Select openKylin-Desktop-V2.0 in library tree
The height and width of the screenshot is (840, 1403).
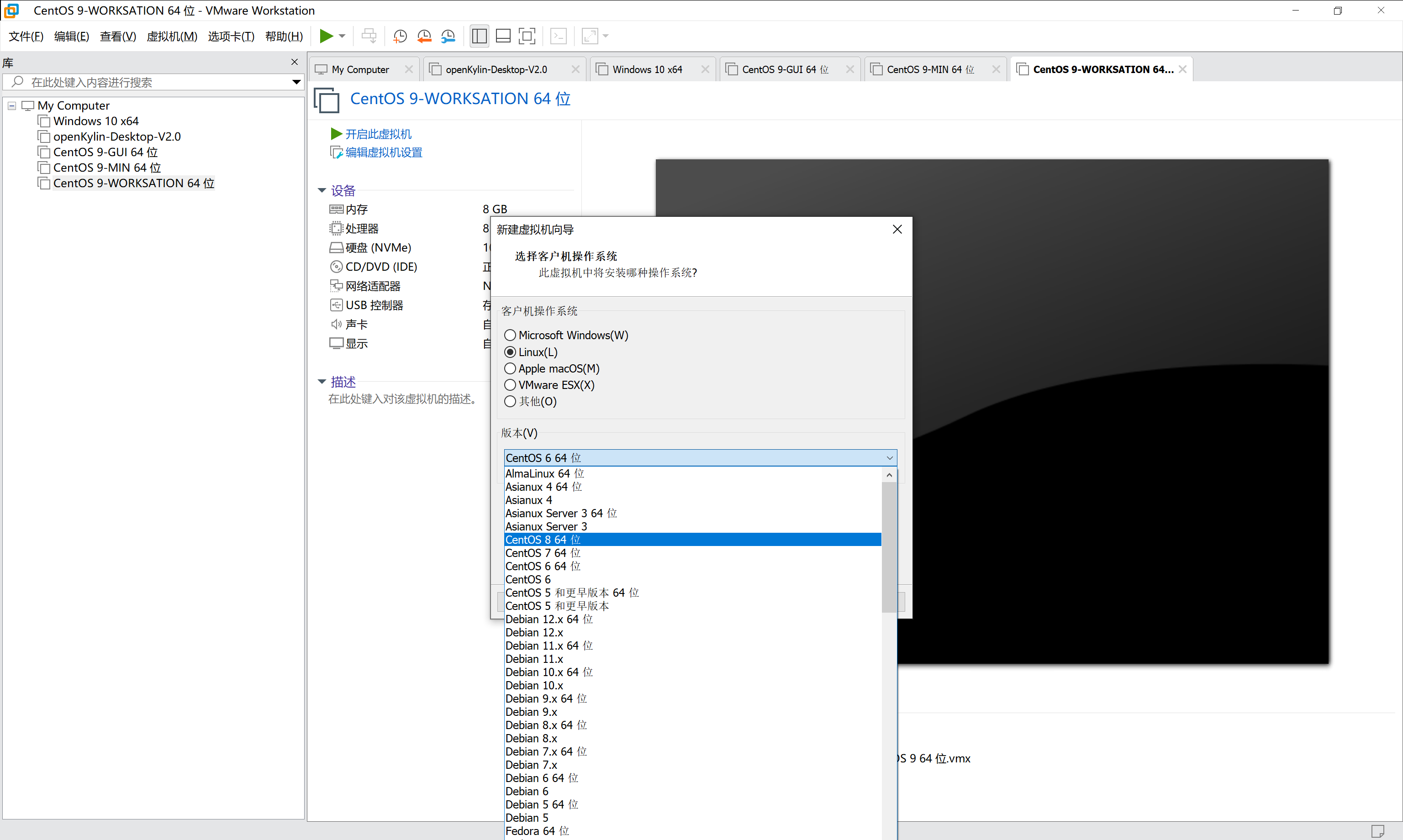116,136
